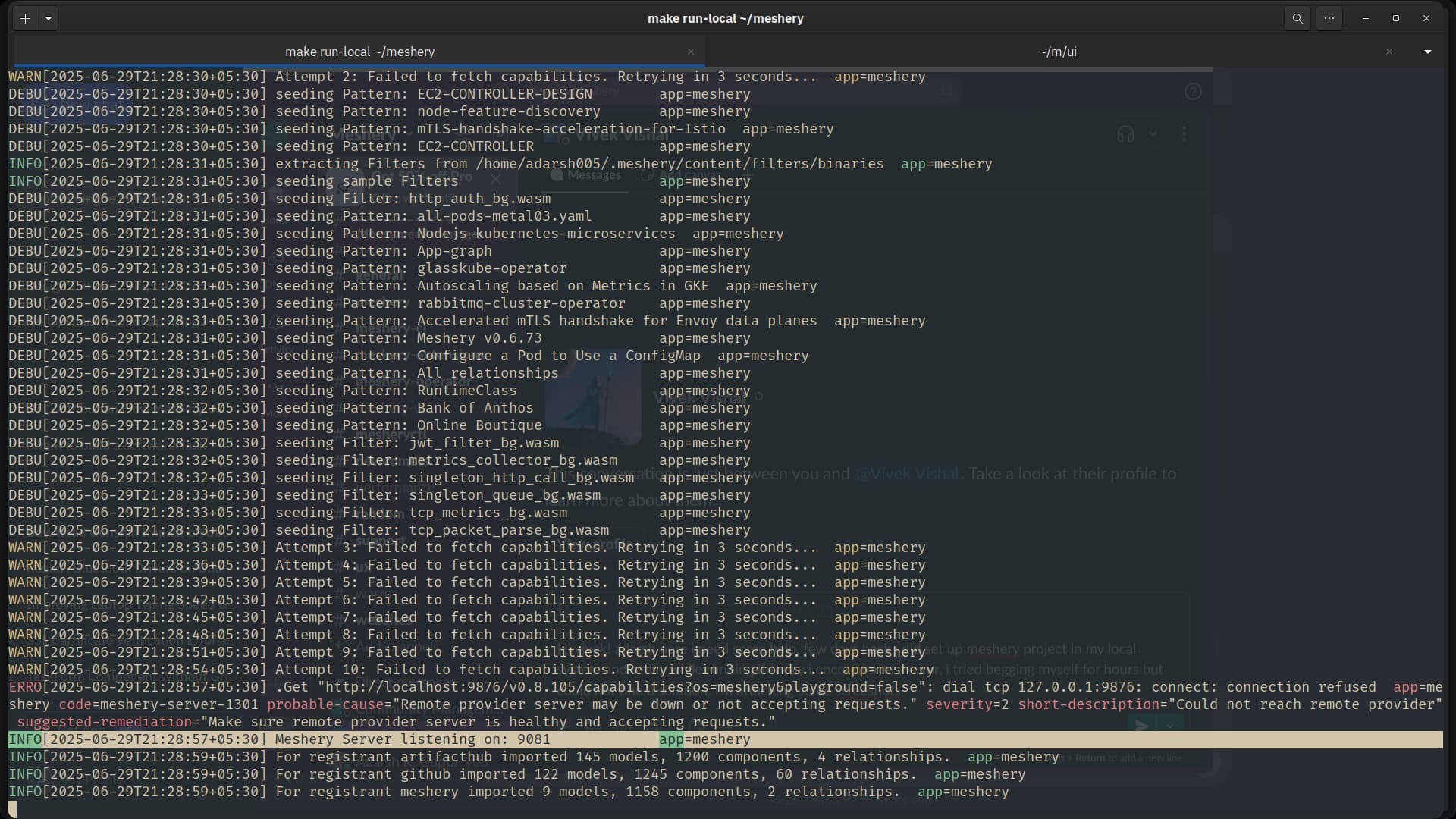Click "seeding sample Filters" line
This screenshot has width=1456, height=819.
pyautogui.click(x=379, y=181)
